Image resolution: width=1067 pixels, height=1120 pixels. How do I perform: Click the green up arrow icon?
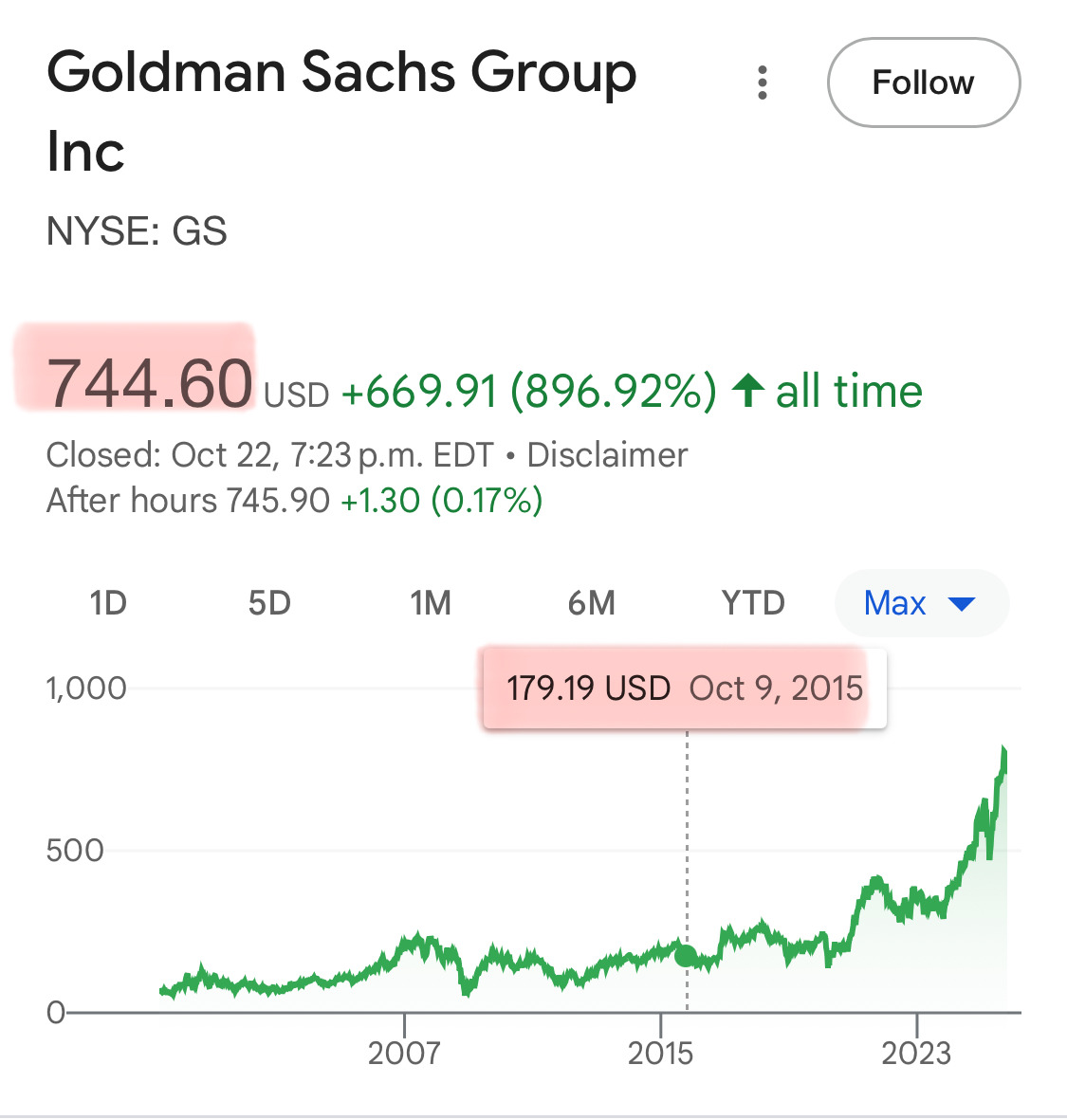click(748, 391)
